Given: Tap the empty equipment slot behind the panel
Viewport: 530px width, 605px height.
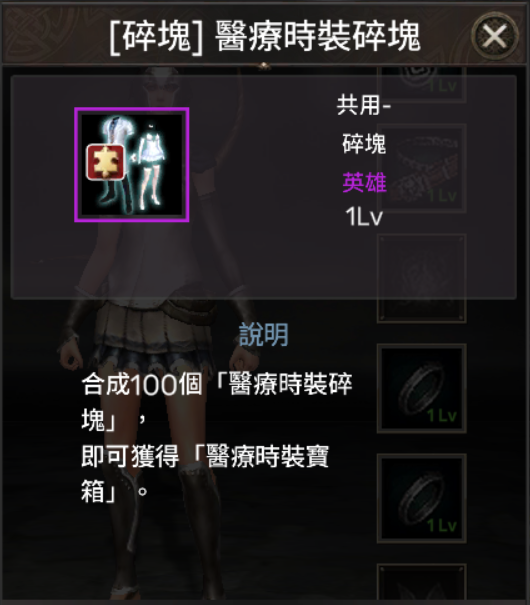Looking at the screenshot, I should (422, 278).
